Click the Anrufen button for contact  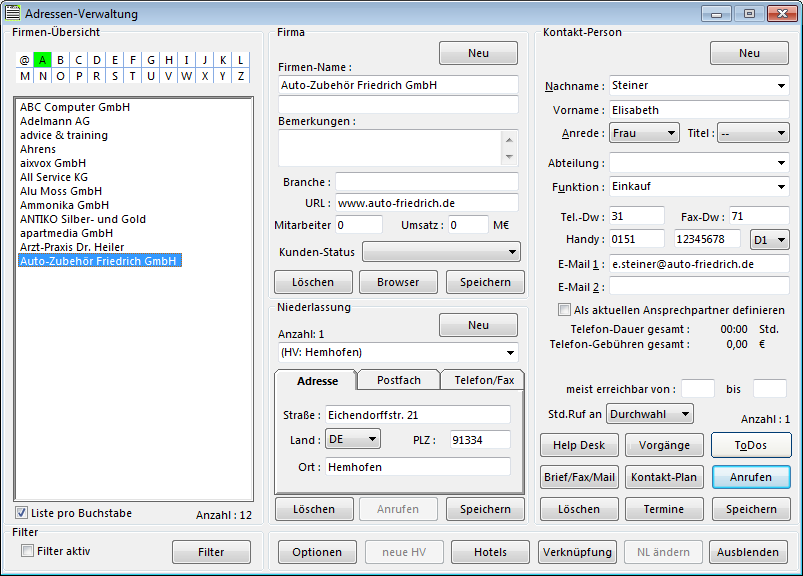750,477
